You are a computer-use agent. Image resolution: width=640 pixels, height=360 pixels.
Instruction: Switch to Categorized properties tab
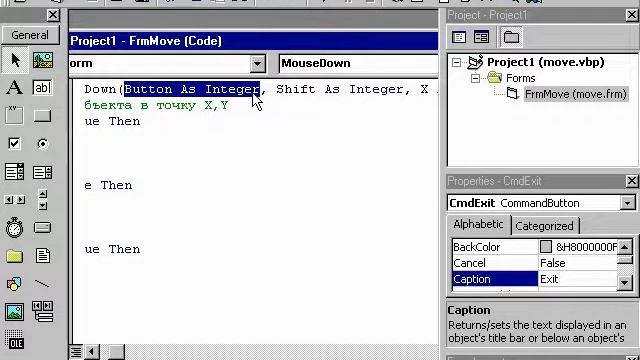pos(544,226)
